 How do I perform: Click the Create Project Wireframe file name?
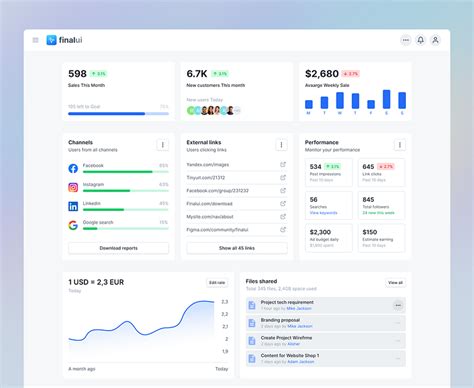pos(286,338)
